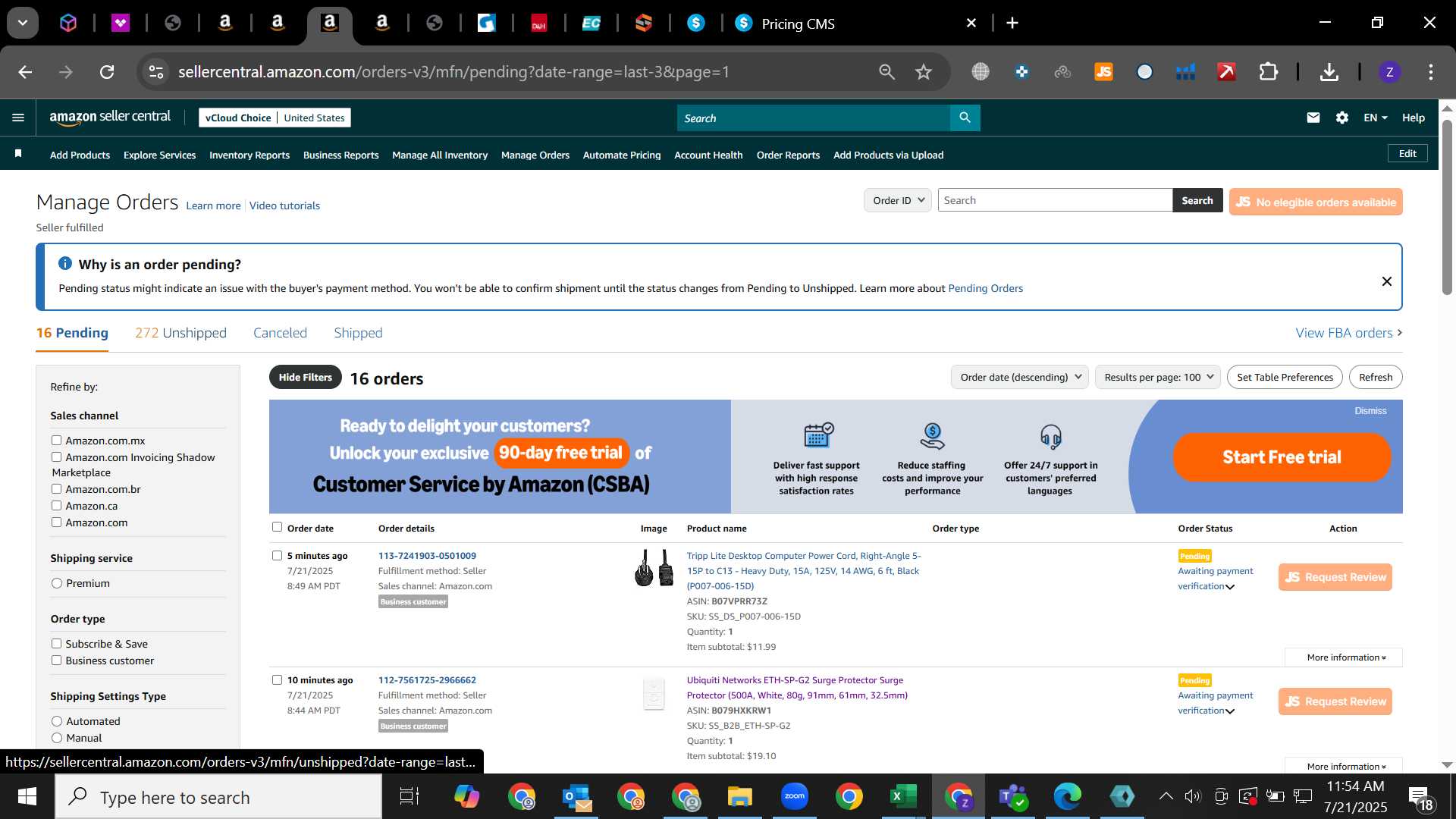Open the messages envelope icon
This screenshot has width=1456, height=819.
point(1313,118)
